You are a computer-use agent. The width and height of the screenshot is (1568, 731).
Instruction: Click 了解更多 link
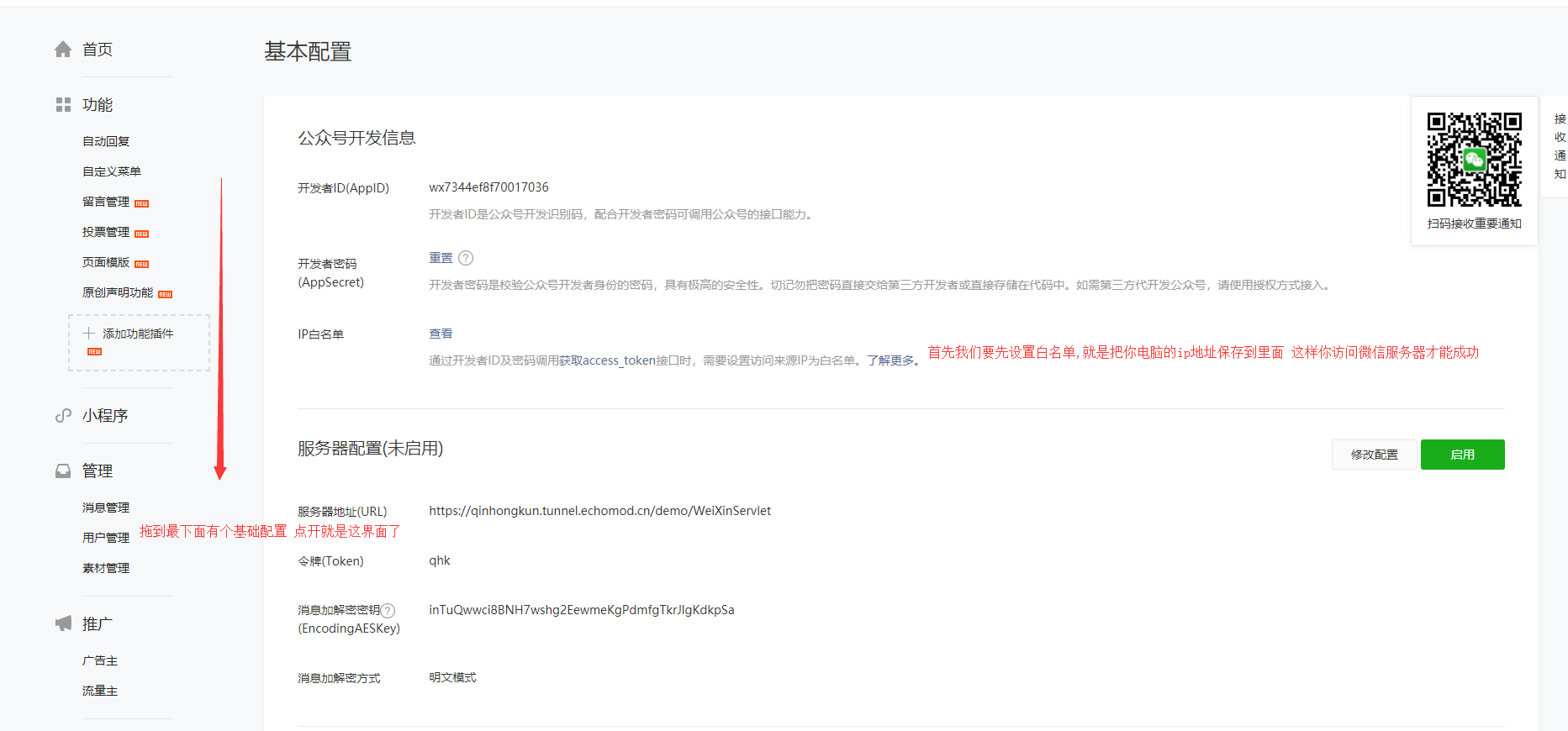coord(890,360)
